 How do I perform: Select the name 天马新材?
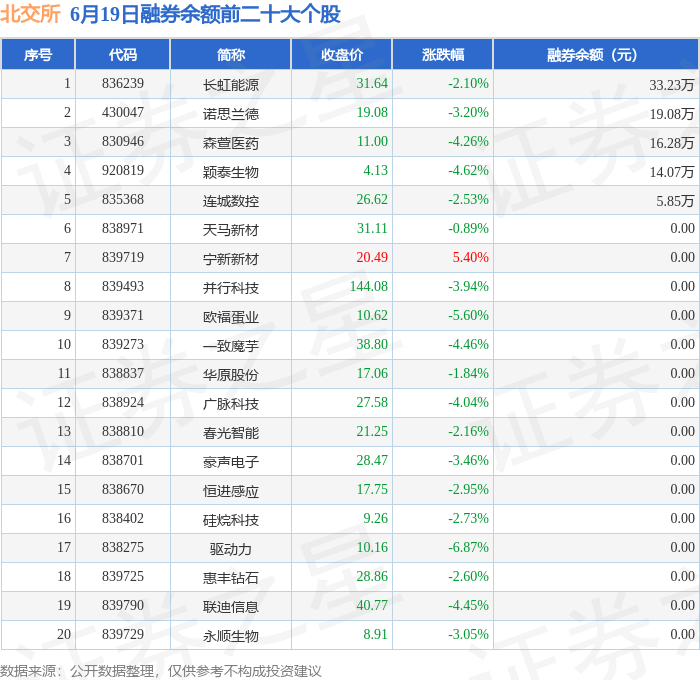tap(231, 230)
